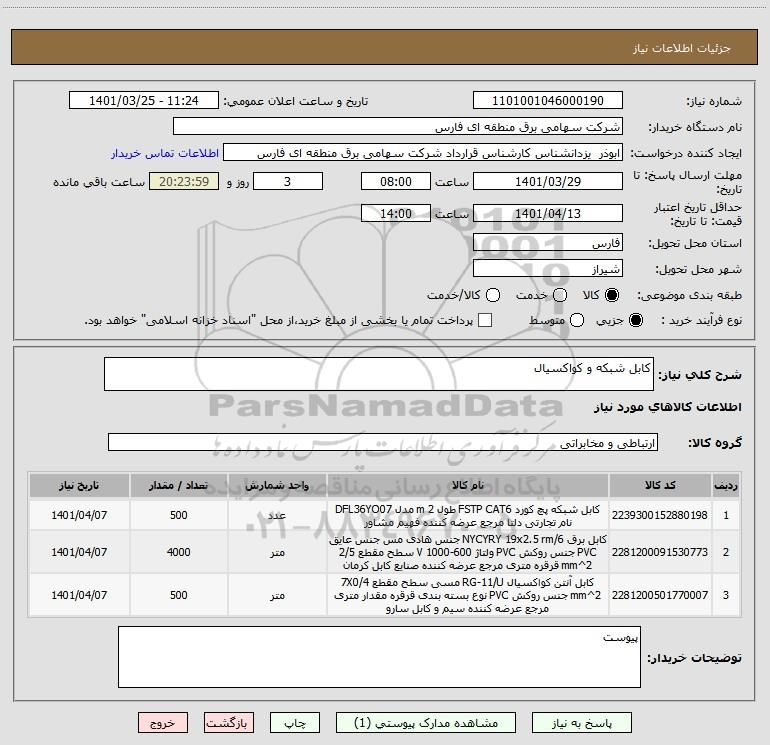Click the تعداد / مقدار column header

pos(178,486)
